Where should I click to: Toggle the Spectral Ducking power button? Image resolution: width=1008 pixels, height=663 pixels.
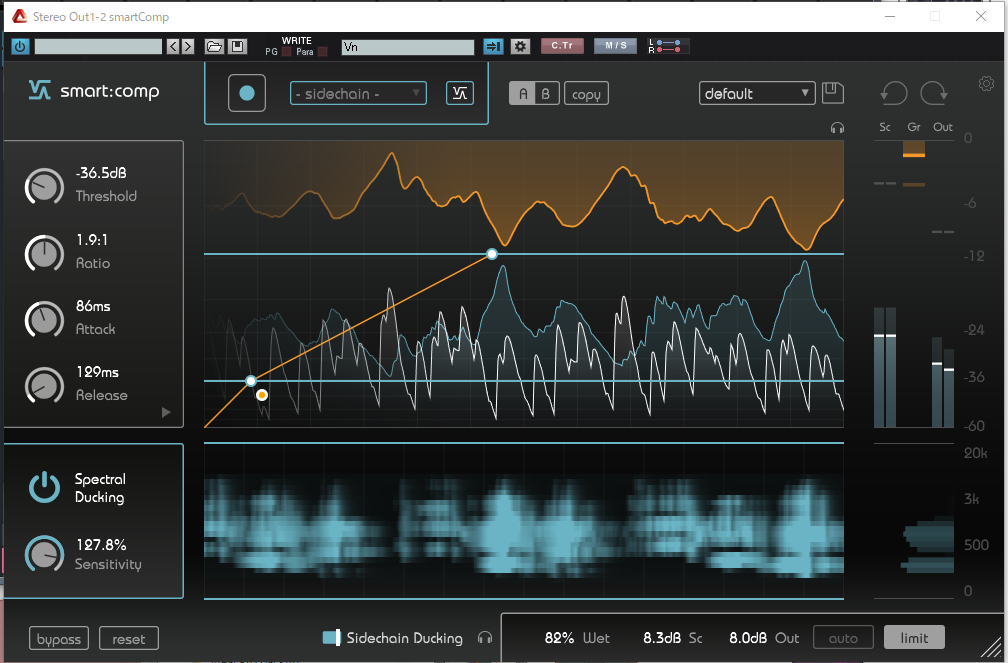(x=44, y=487)
